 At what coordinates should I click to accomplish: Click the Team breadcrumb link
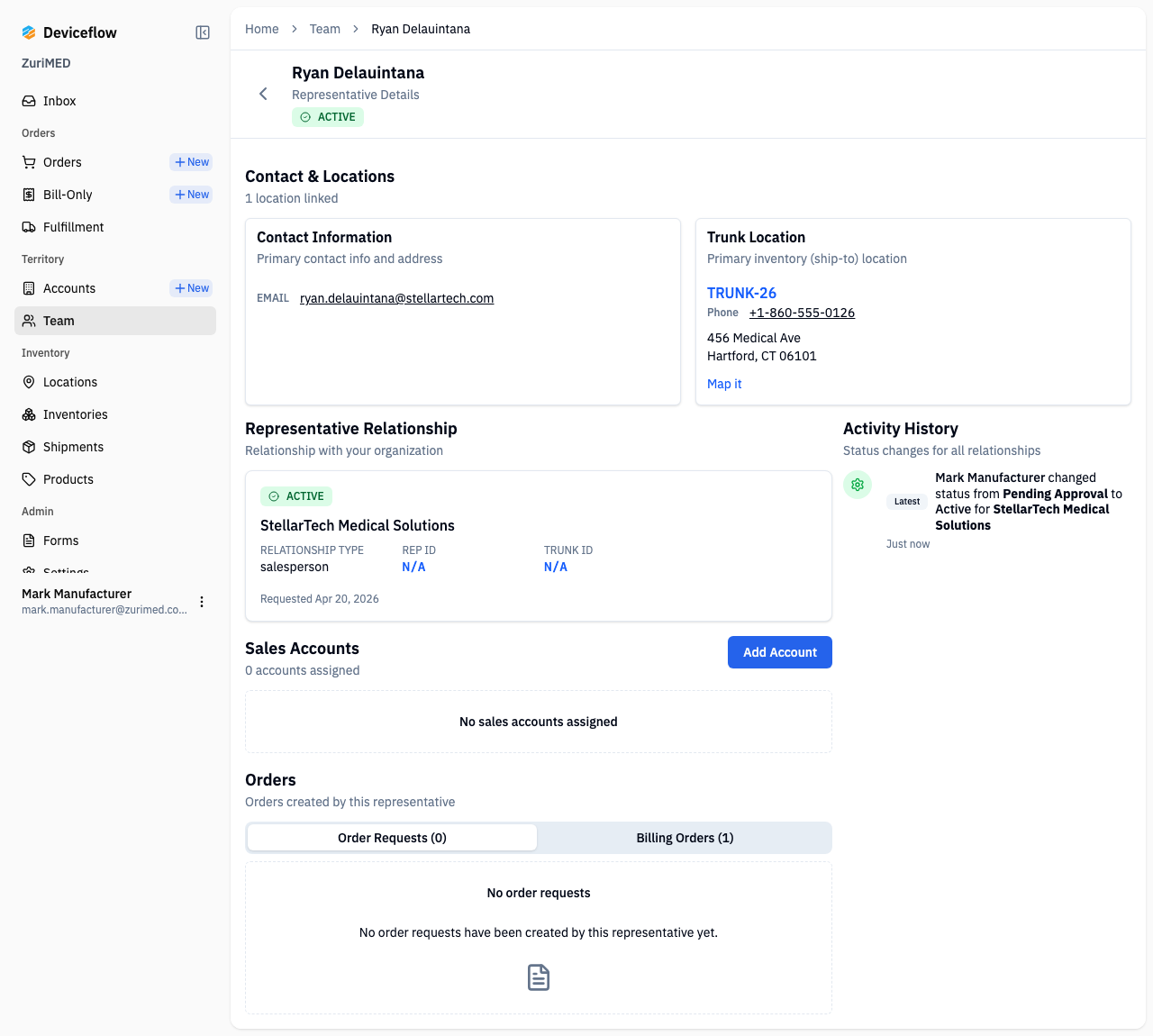(x=324, y=29)
